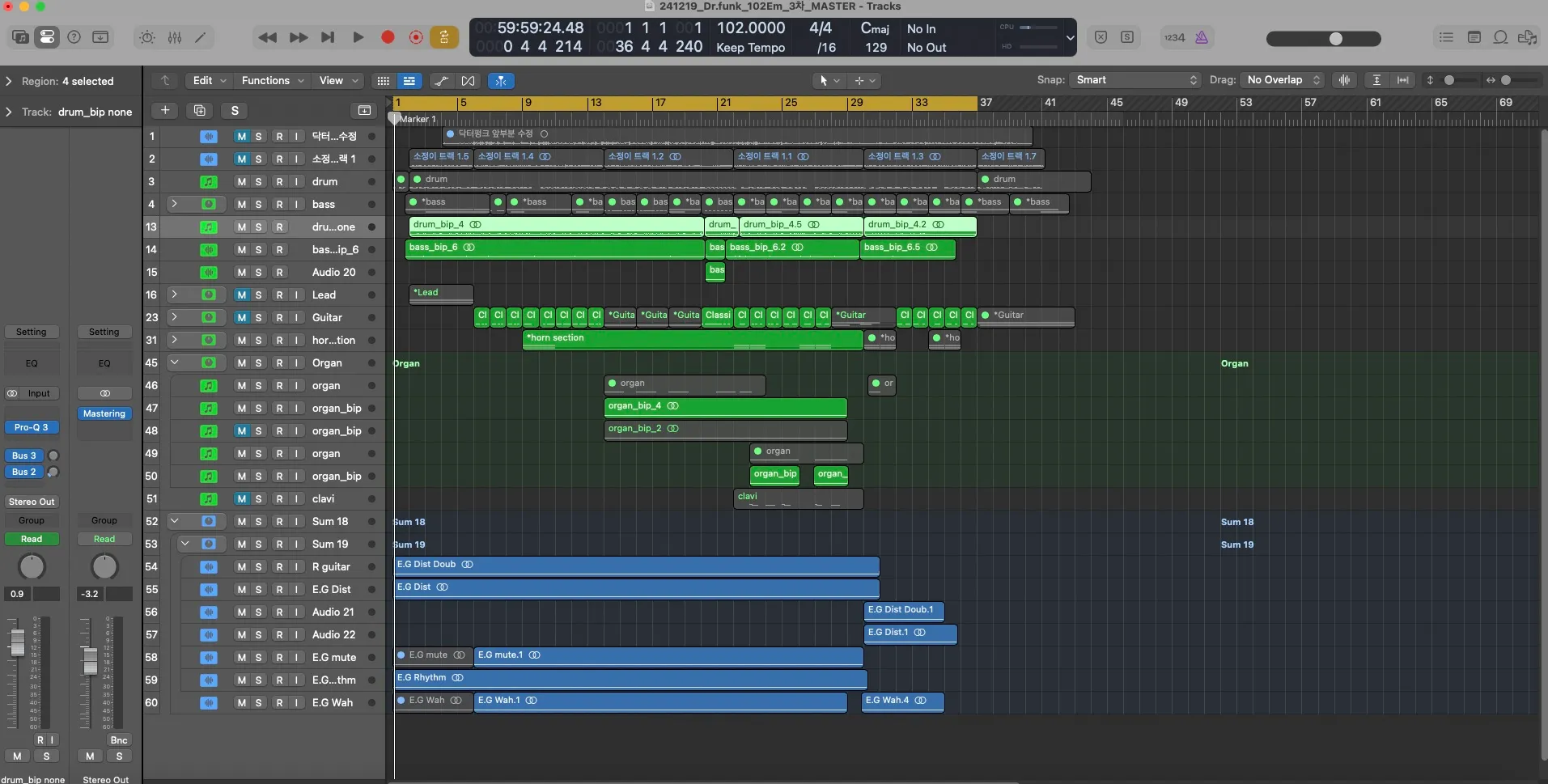Open the Mixer from the control bar

(174, 37)
